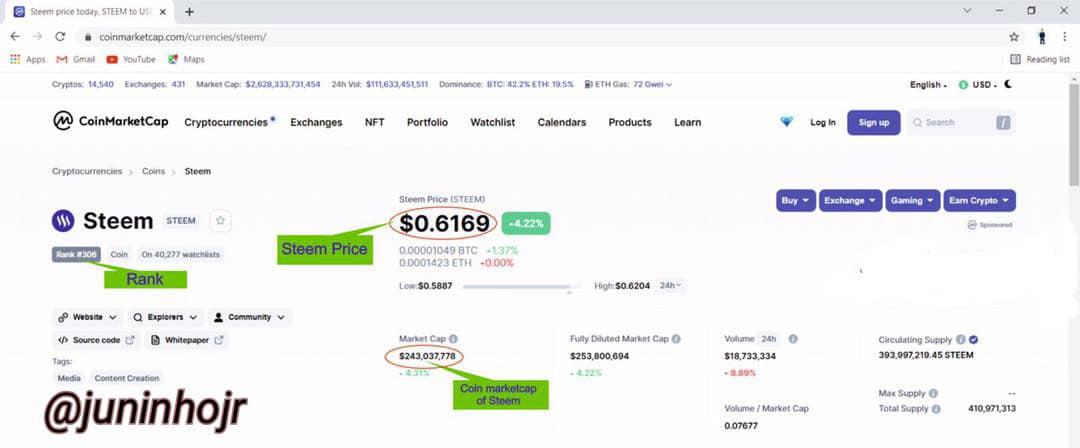Go to Watchlist
This screenshot has width=1080, height=448.
492,122
